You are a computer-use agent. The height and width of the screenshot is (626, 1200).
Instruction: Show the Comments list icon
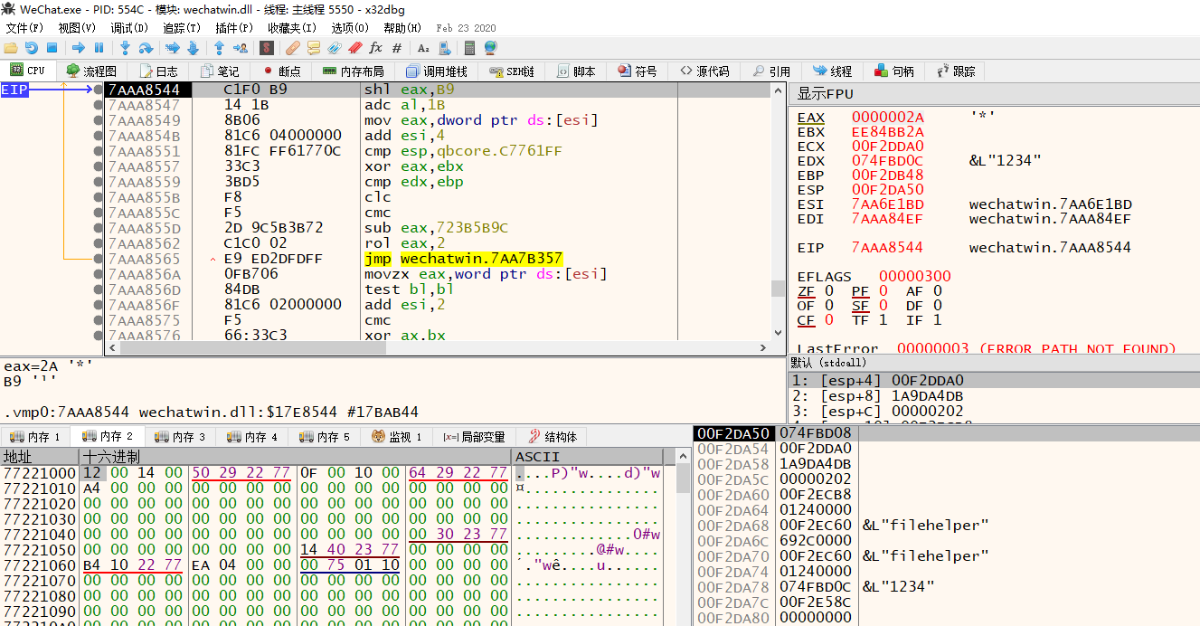click(x=313, y=48)
